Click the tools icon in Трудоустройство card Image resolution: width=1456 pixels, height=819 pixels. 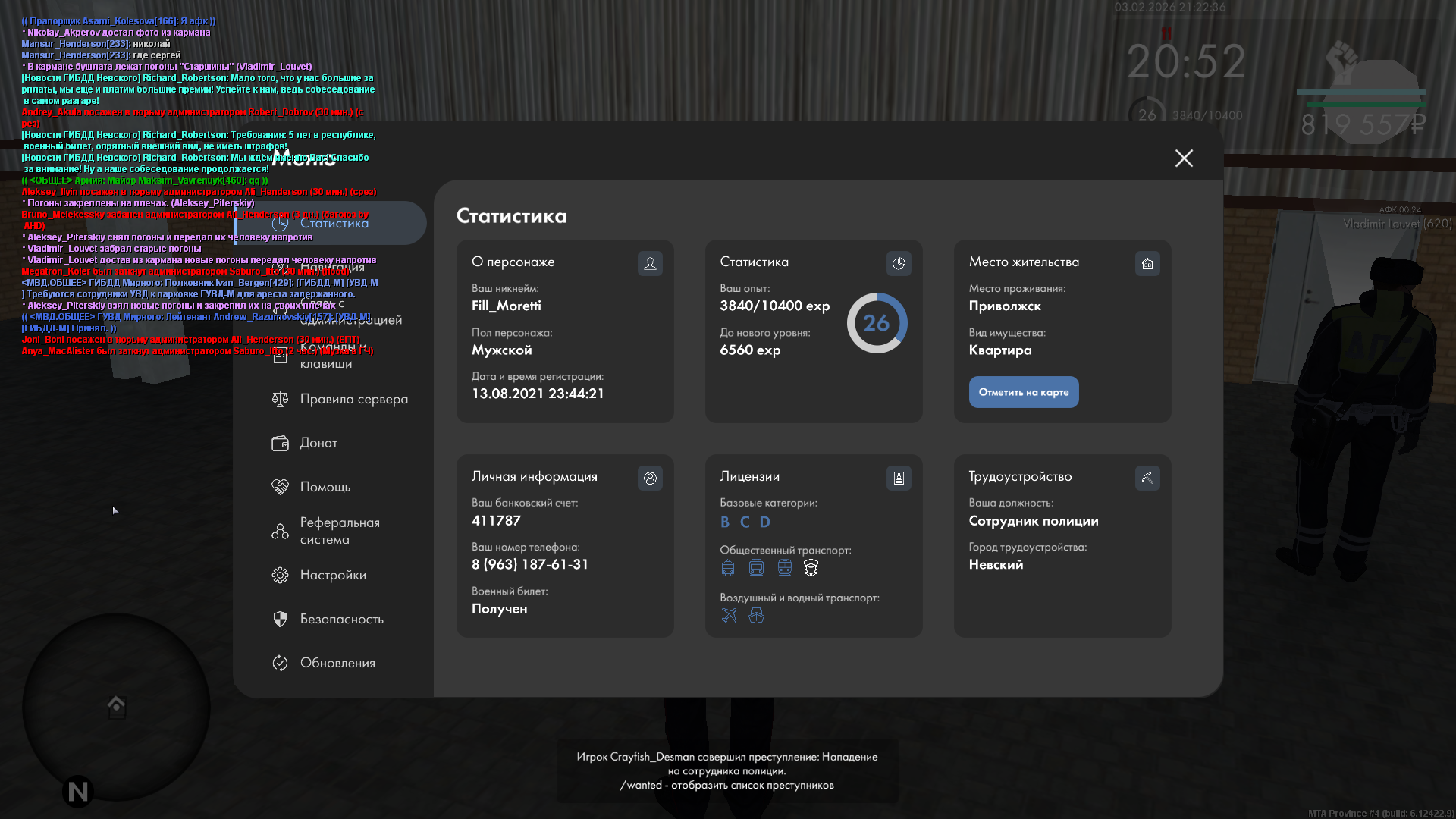1147,478
